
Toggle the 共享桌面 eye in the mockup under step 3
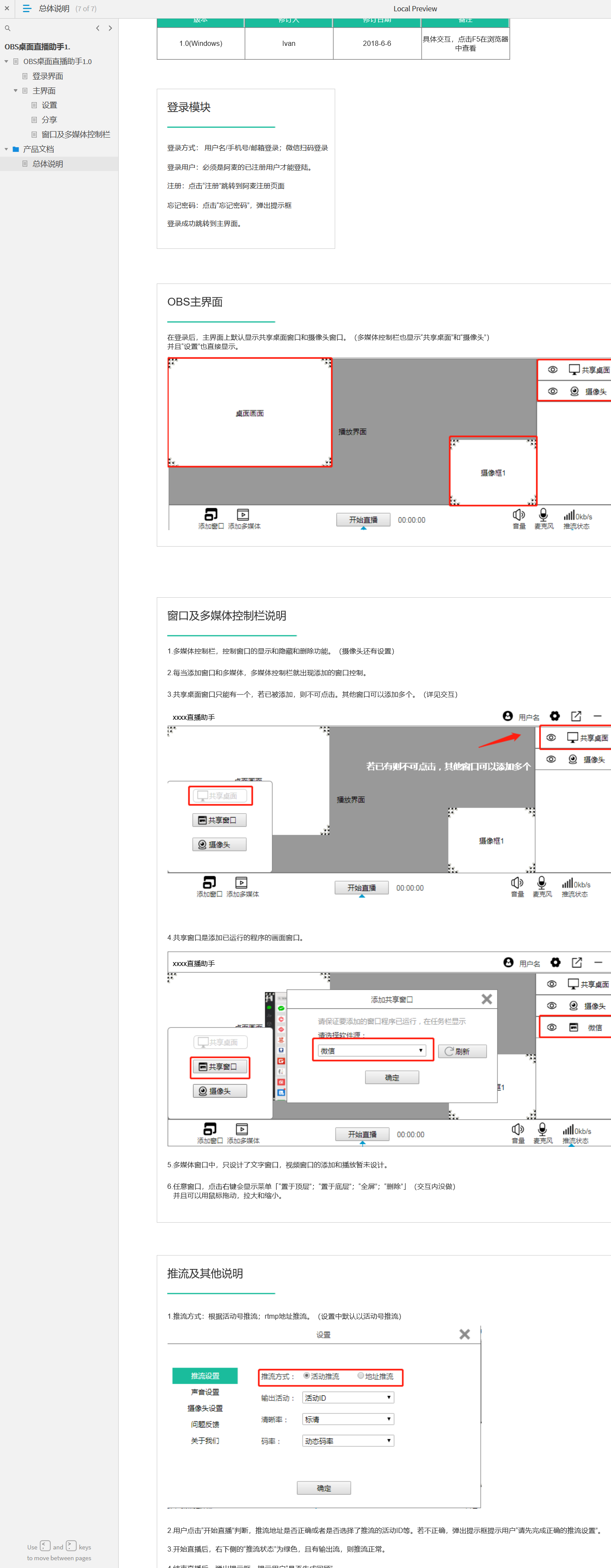coord(551,737)
